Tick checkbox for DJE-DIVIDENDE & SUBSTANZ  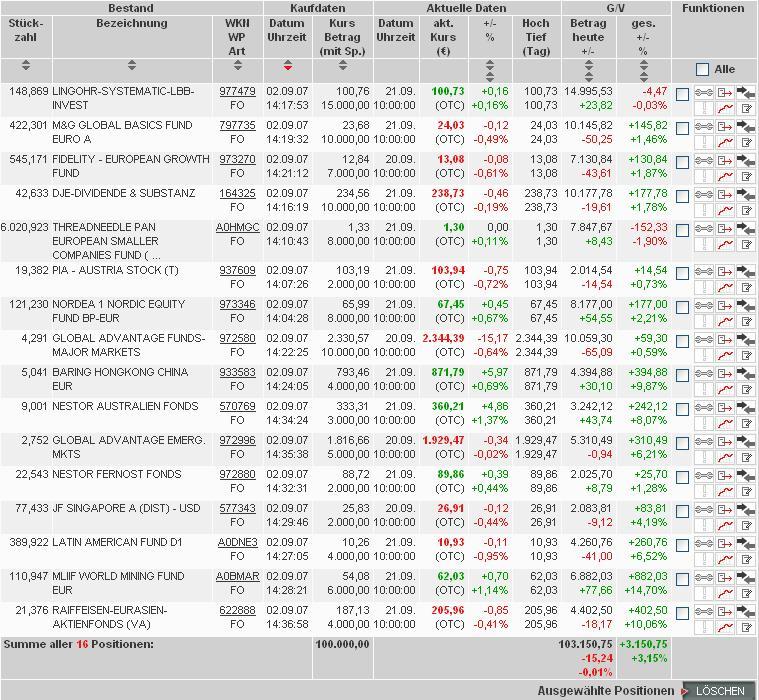[x=682, y=196]
